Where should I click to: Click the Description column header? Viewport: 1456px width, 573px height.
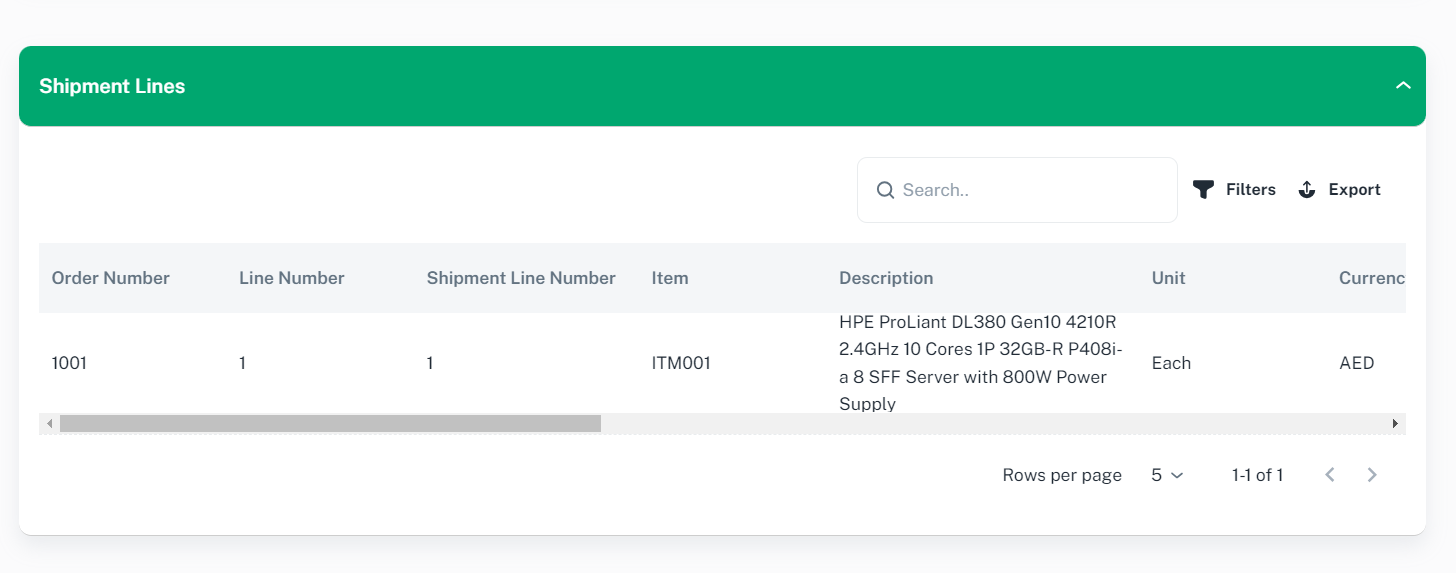tap(886, 278)
